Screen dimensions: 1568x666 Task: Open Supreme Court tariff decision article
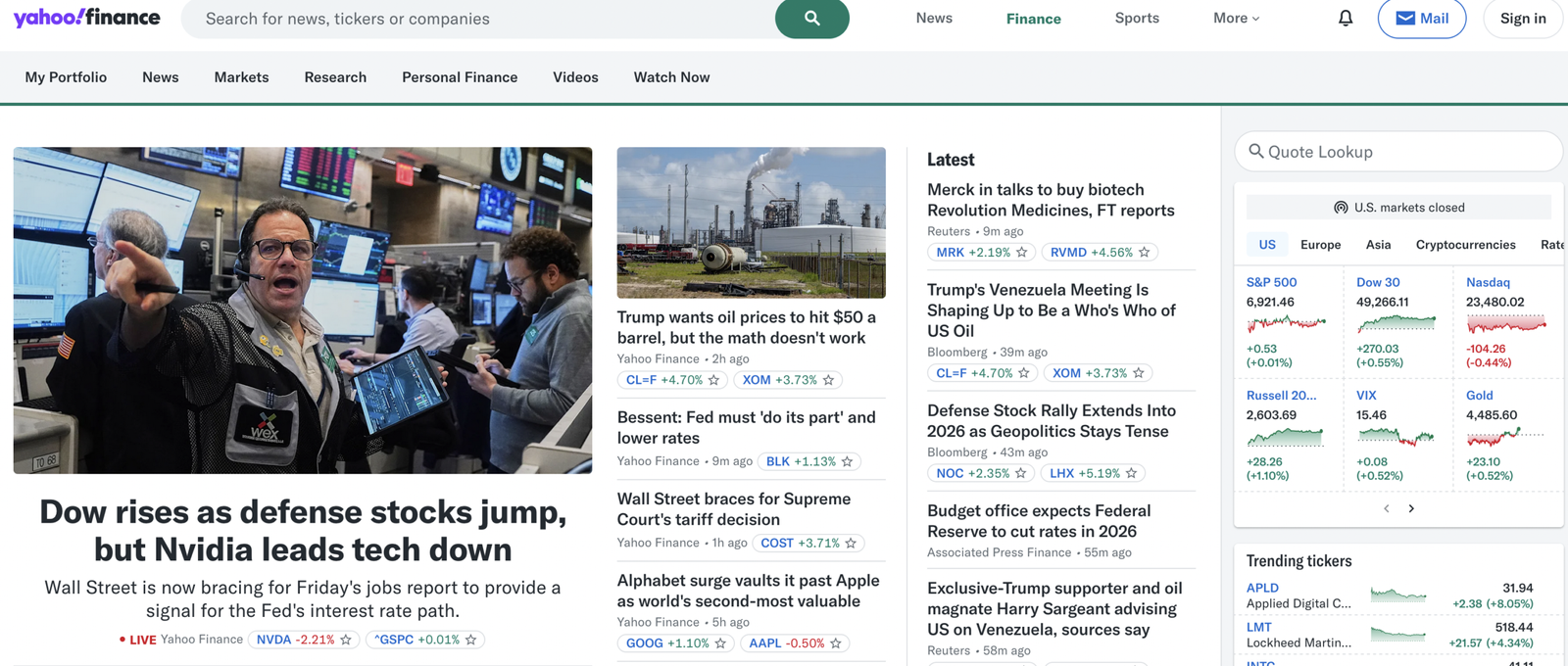click(x=734, y=509)
